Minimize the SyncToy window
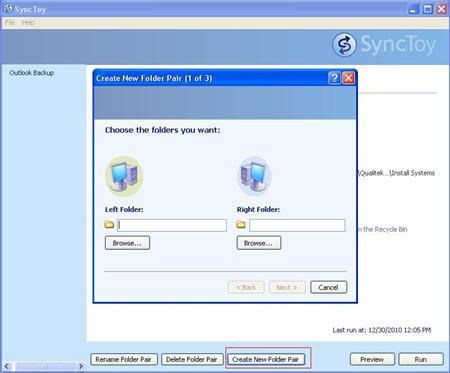Screen dimensions: 450x373 413,9
